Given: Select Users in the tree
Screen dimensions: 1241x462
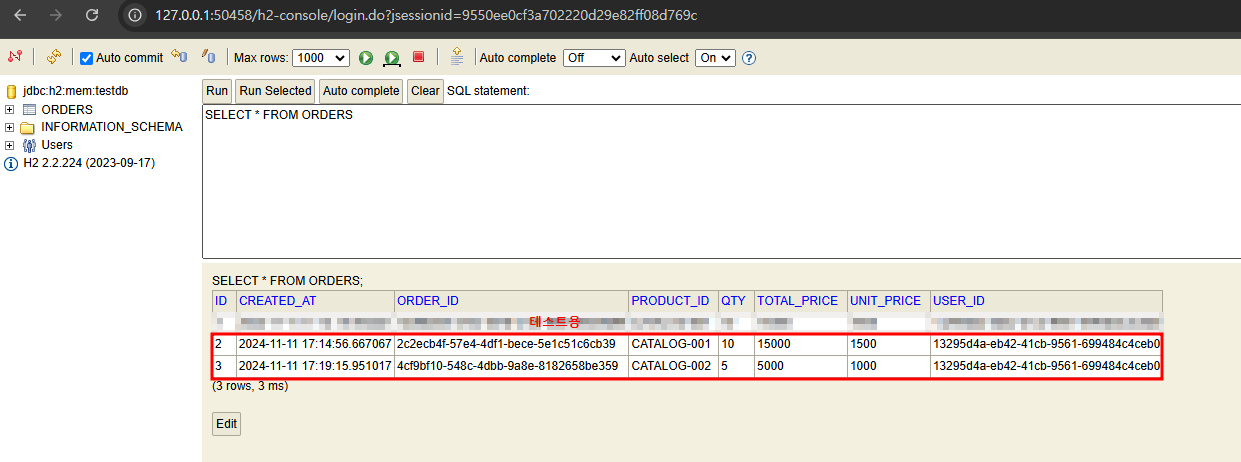Looking at the screenshot, I should click(57, 145).
